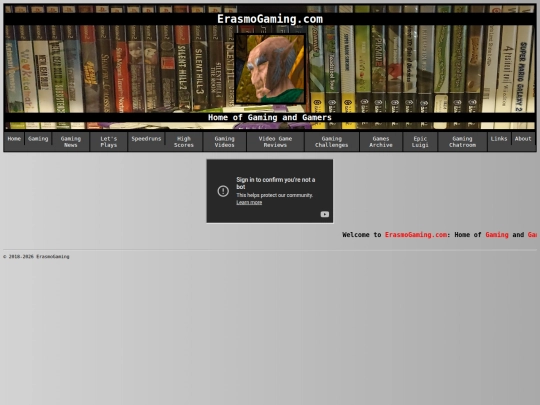Screen dimensions: 540x405
Task: Open the Links nav item
Action: pos(499,138)
